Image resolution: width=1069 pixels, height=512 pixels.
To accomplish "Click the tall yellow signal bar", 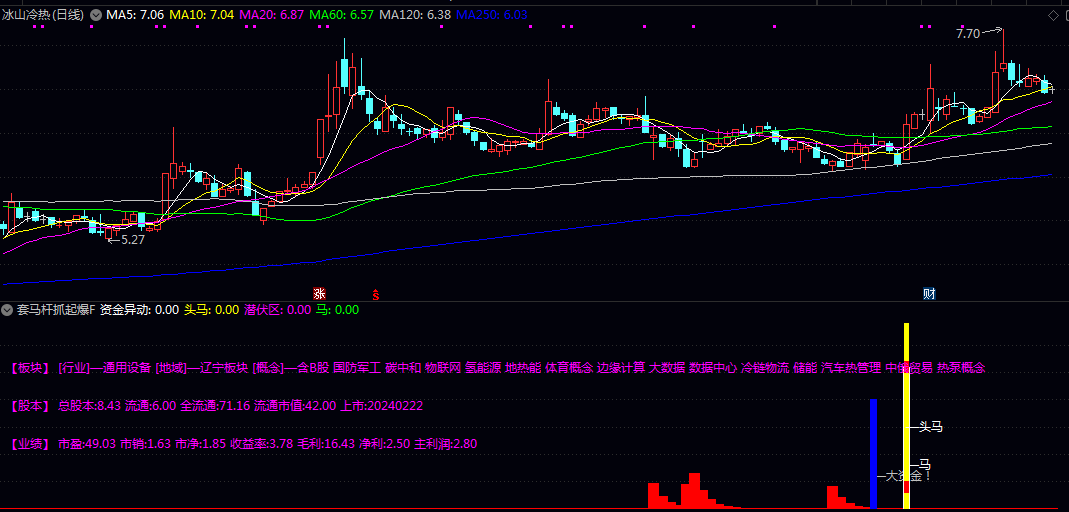I will tap(907, 416).
